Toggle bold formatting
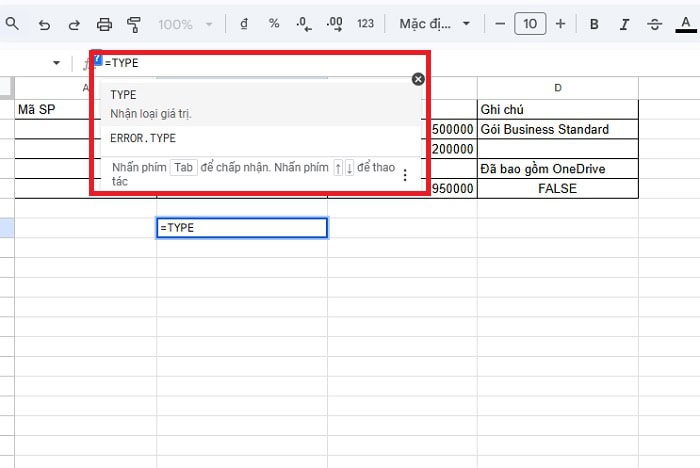 coord(594,24)
